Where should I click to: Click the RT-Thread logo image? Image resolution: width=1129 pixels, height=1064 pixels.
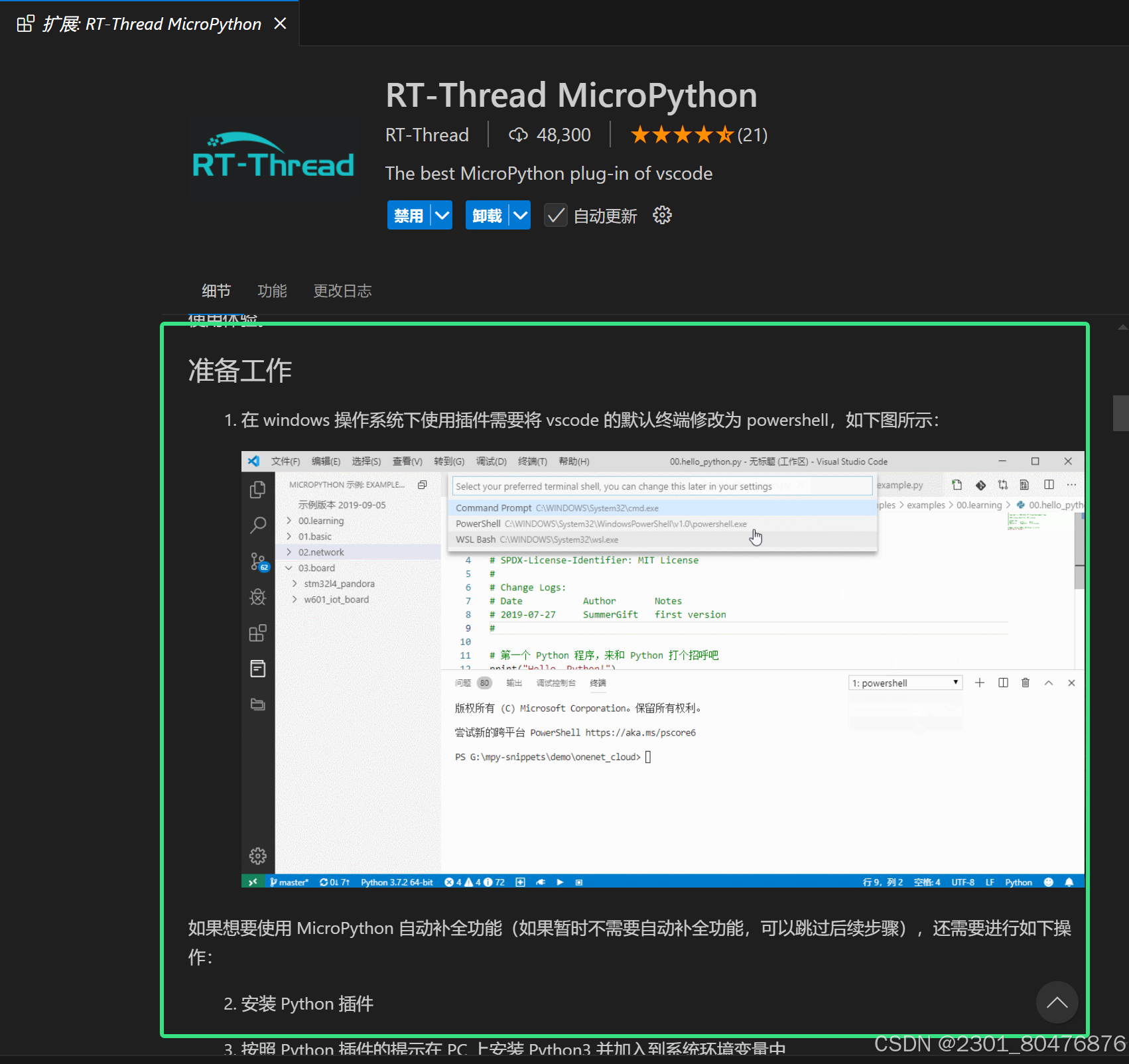coord(273,159)
